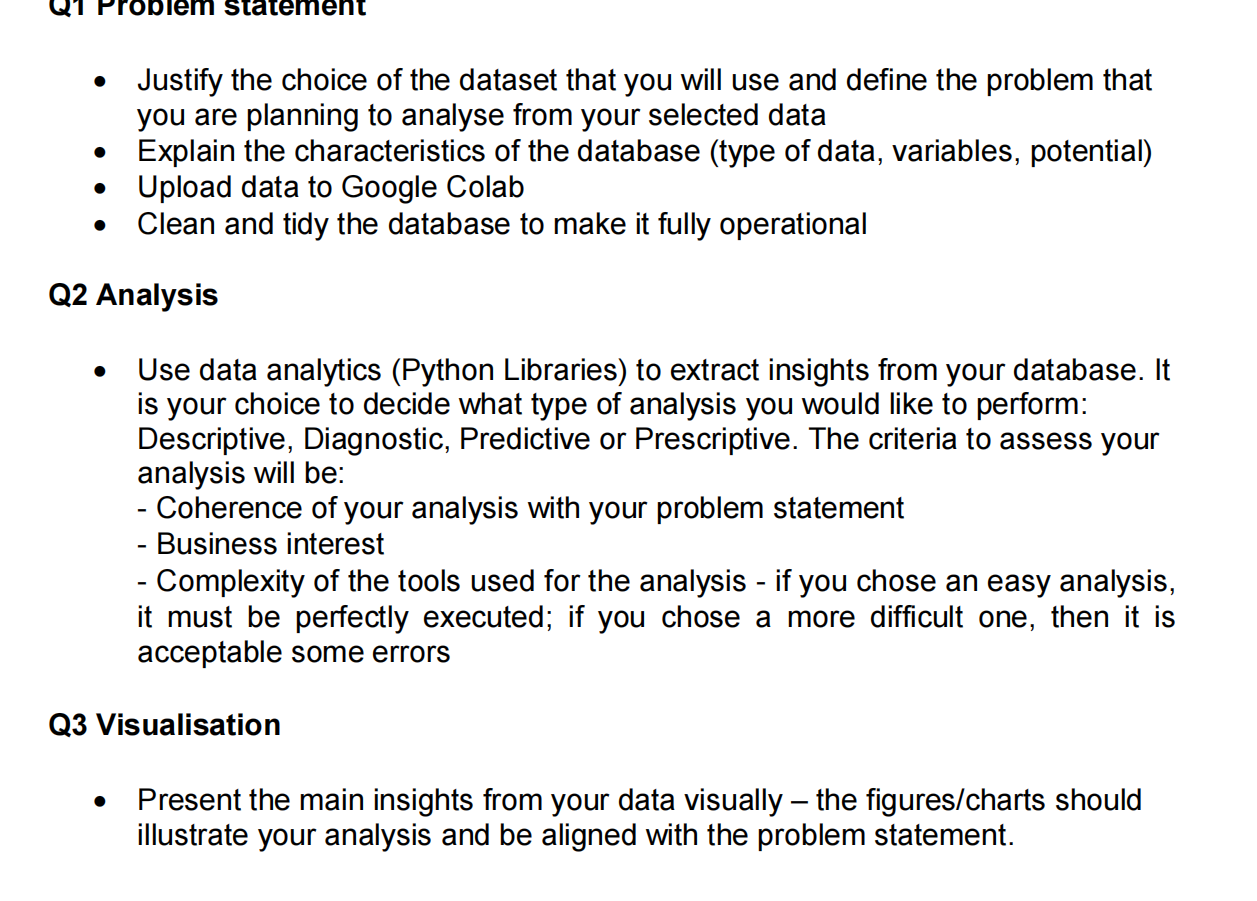Click the bullet before 'Justify the choice'

[99, 82]
